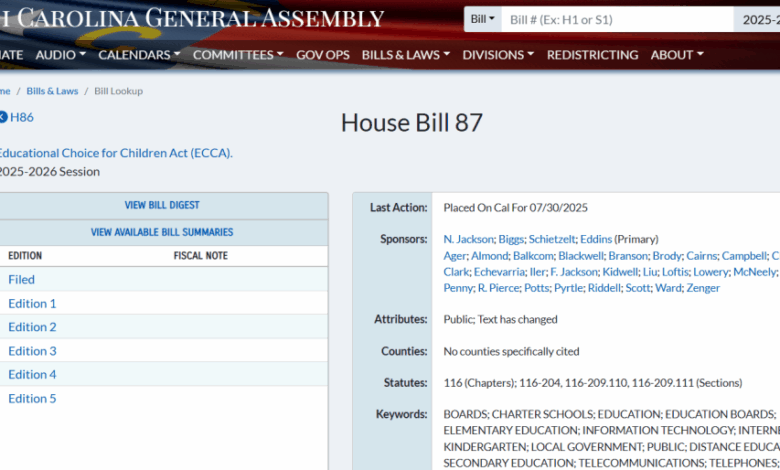Screen dimensions: 780x470
Task: Open Edition 4 of the bill
Action: click(x=32, y=375)
